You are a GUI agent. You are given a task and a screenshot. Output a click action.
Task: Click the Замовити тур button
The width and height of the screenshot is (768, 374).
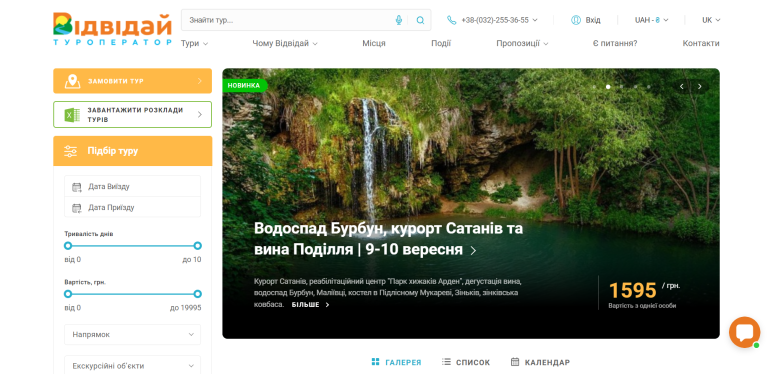coord(133,81)
